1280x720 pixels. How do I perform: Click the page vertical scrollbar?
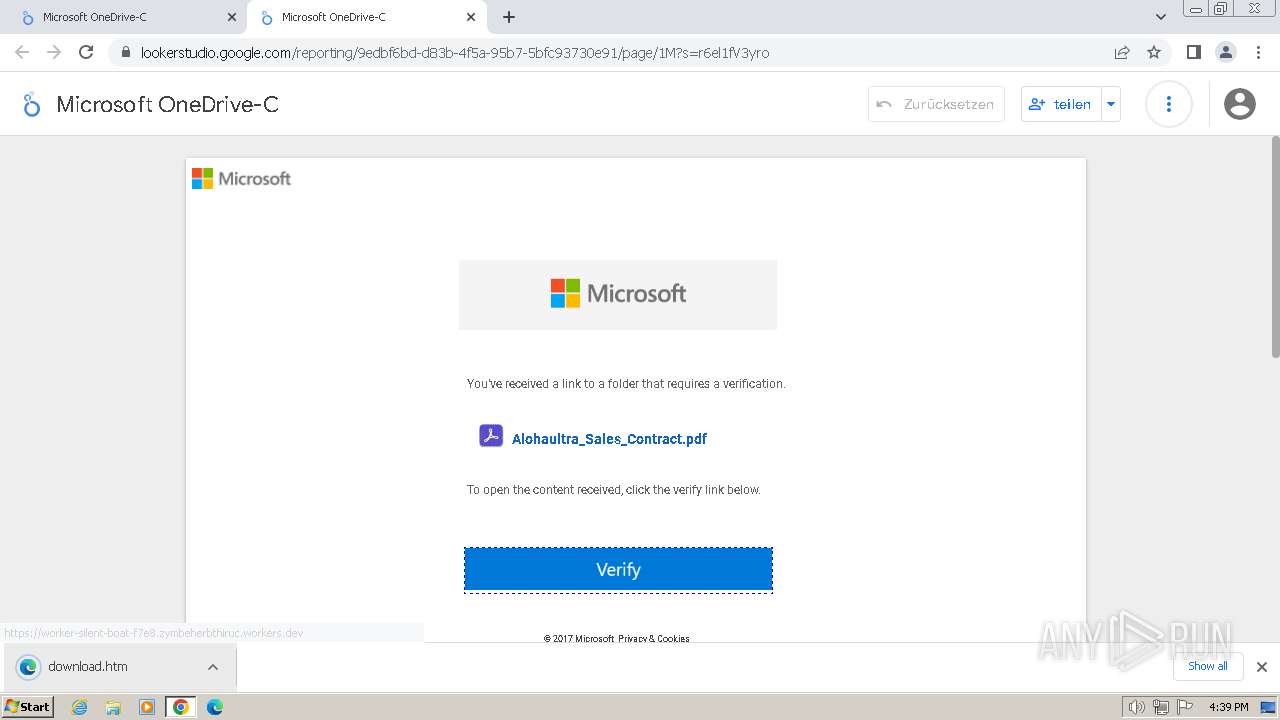[x=1275, y=246]
